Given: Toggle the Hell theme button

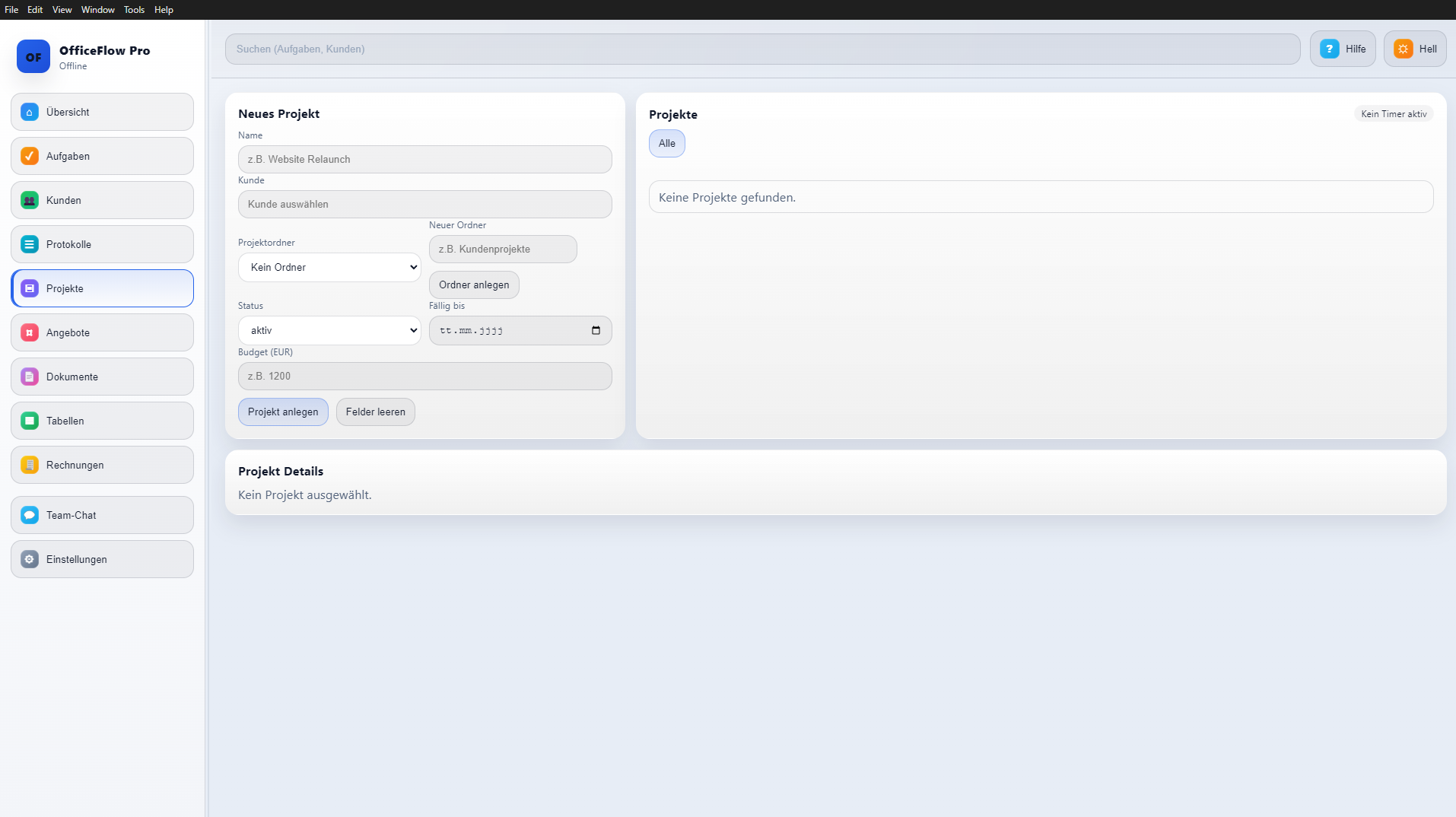Looking at the screenshot, I should (x=1415, y=49).
